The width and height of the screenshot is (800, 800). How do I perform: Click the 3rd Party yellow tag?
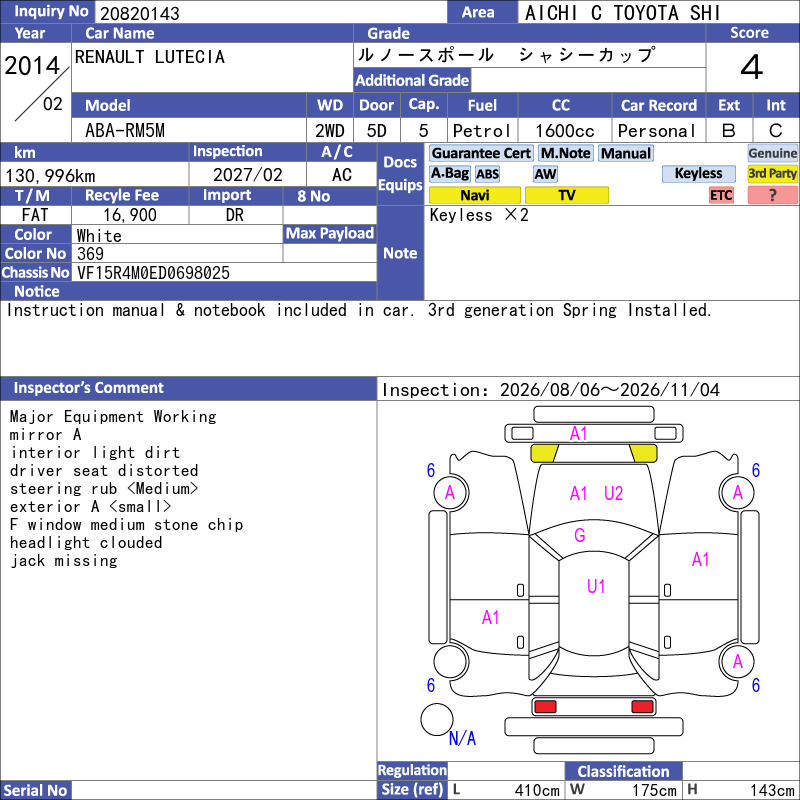click(772, 173)
